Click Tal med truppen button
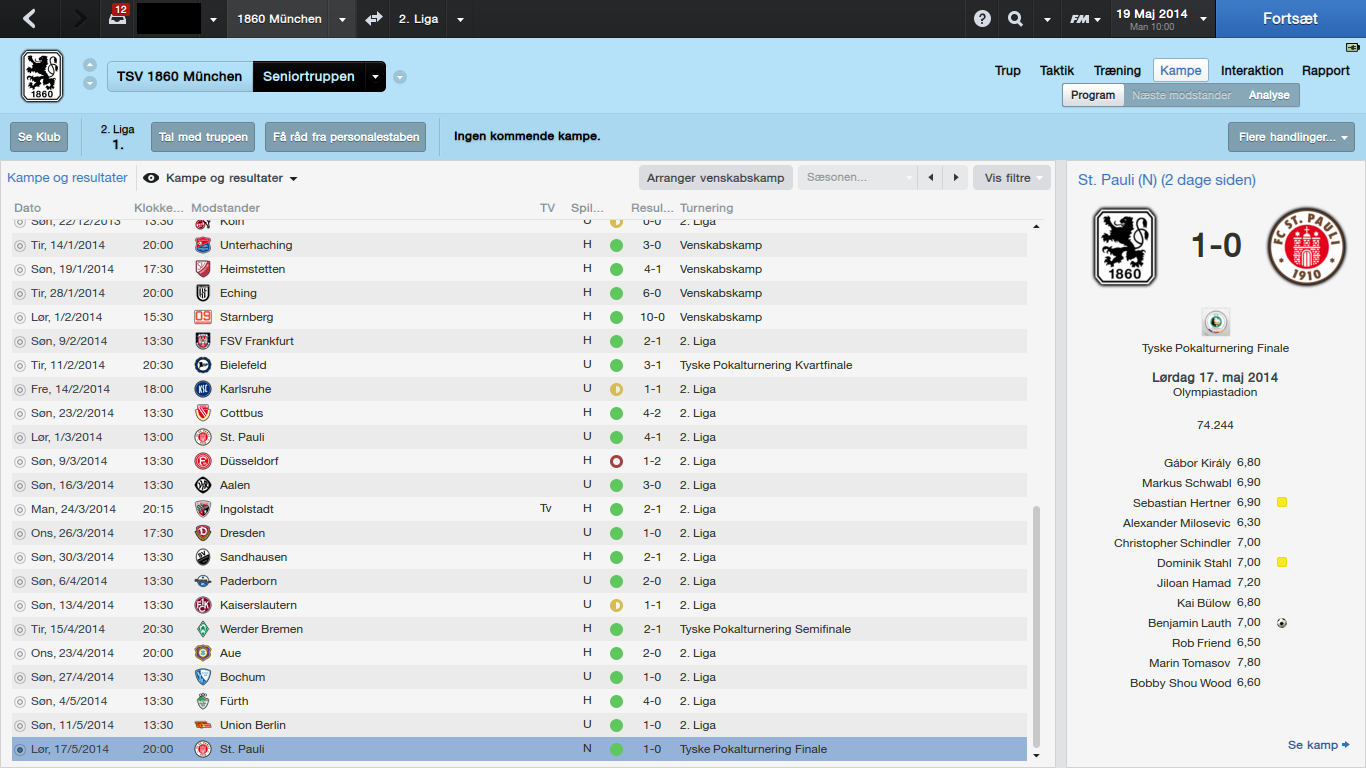This screenshot has height=768, width=1366. (204, 137)
